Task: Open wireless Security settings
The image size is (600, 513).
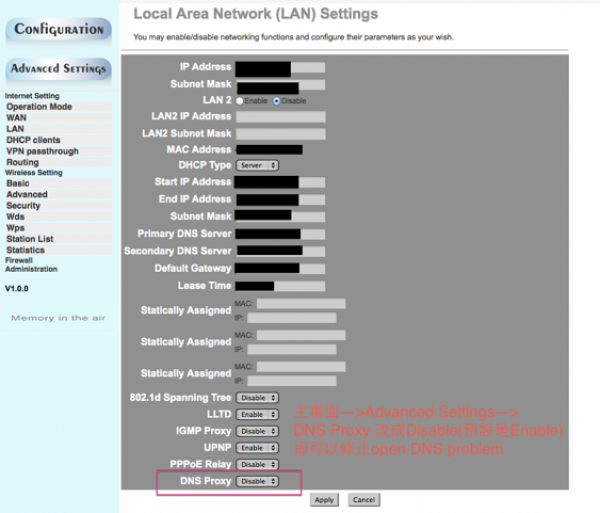Action: 23,205
